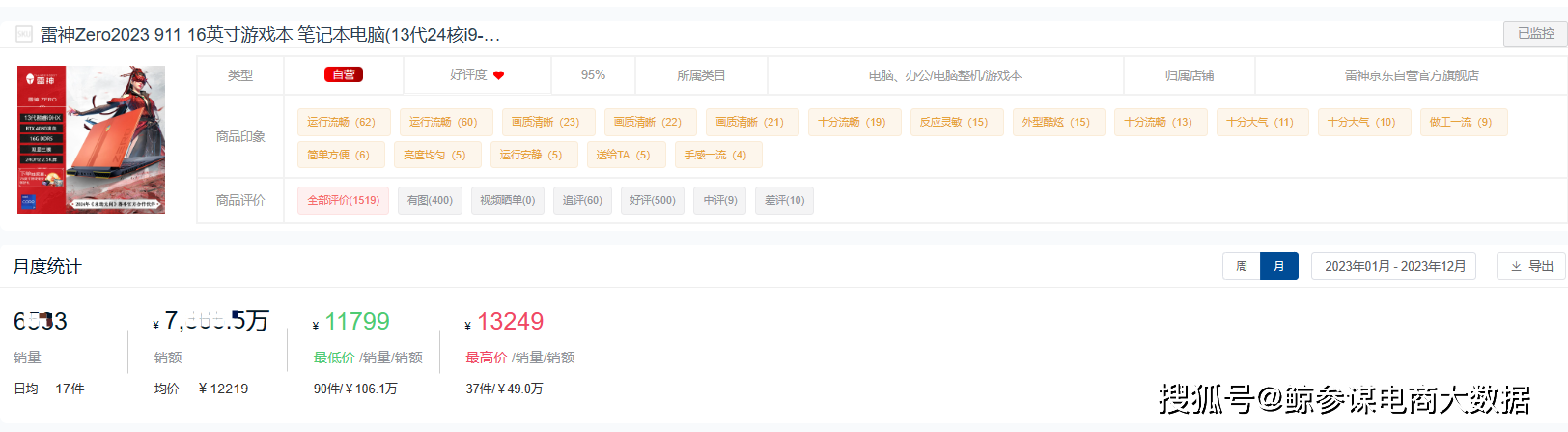The image size is (1568, 432).
Task: Click the lowest price value 11799
Action: (357, 322)
